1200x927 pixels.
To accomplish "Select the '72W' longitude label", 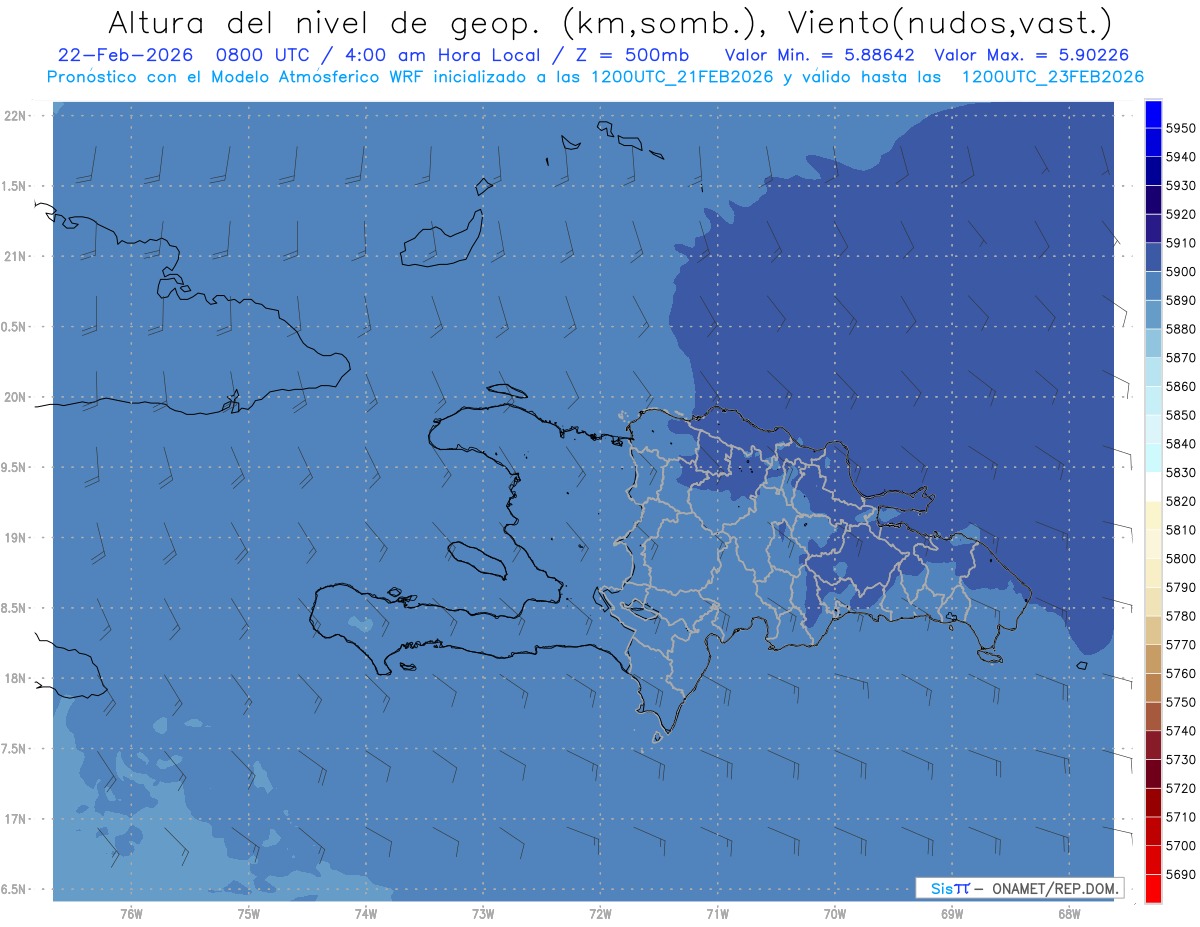I will [x=600, y=913].
